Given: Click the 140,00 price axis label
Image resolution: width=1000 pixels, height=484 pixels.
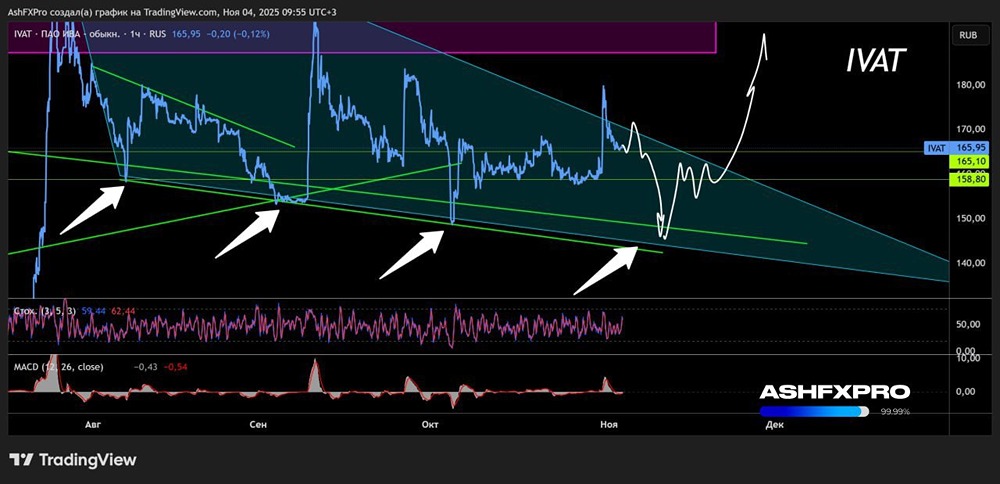Looking at the screenshot, I should (969, 263).
